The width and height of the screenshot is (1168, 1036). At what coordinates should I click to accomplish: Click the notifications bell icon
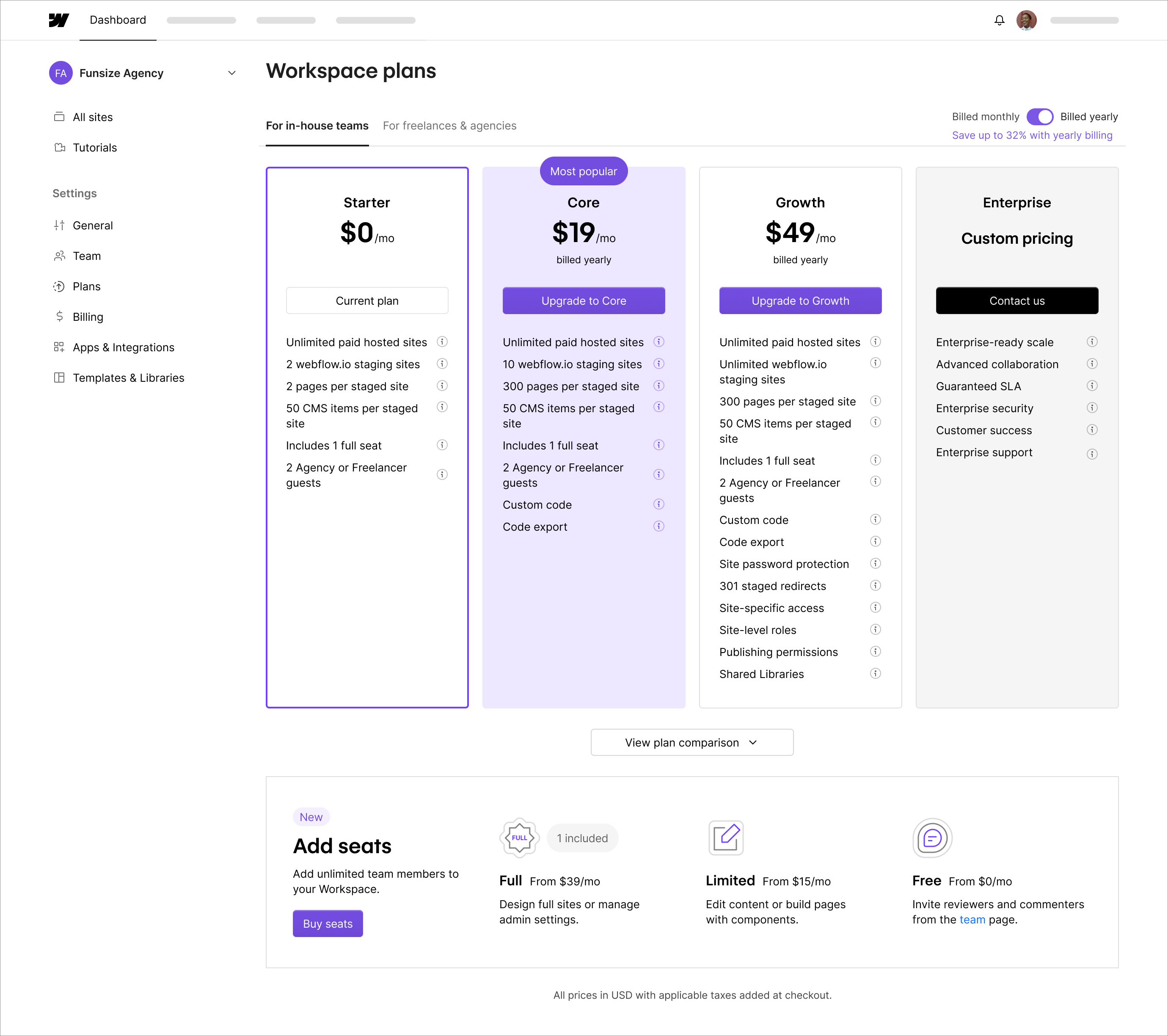point(999,20)
